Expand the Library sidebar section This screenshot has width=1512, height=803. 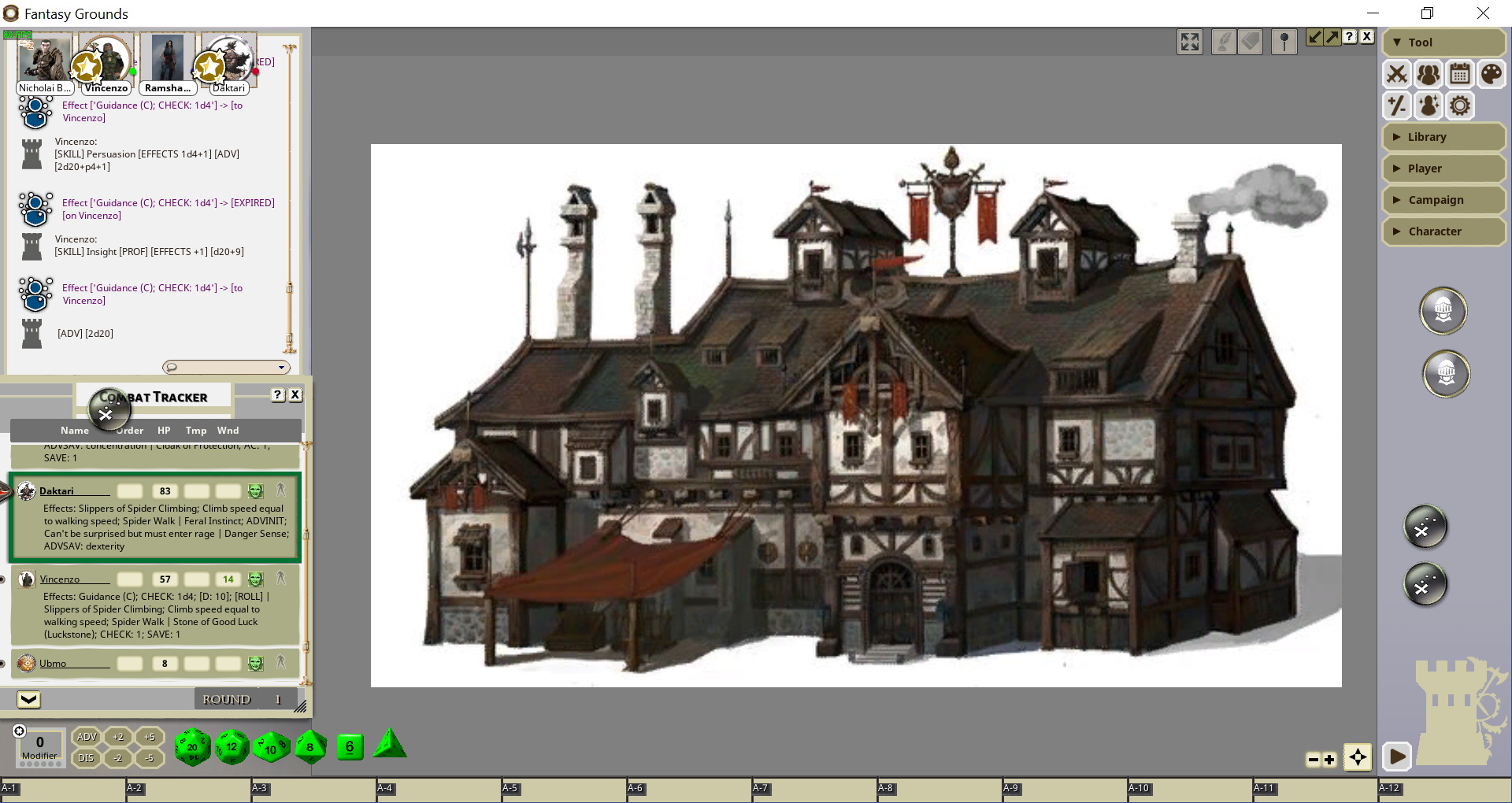[x=1444, y=137]
